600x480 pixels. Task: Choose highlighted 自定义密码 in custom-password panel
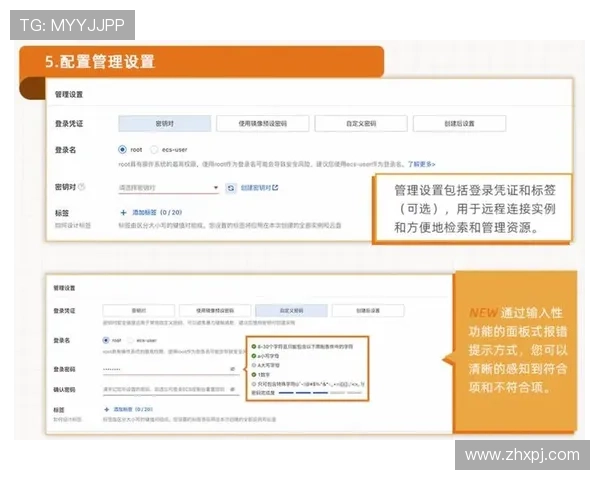[x=292, y=310]
